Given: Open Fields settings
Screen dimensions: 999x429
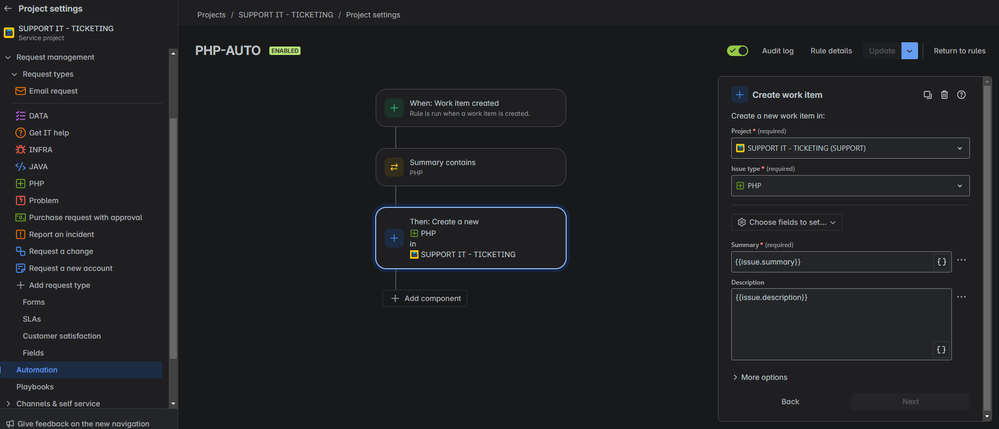Looking at the screenshot, I should point(33,353).
